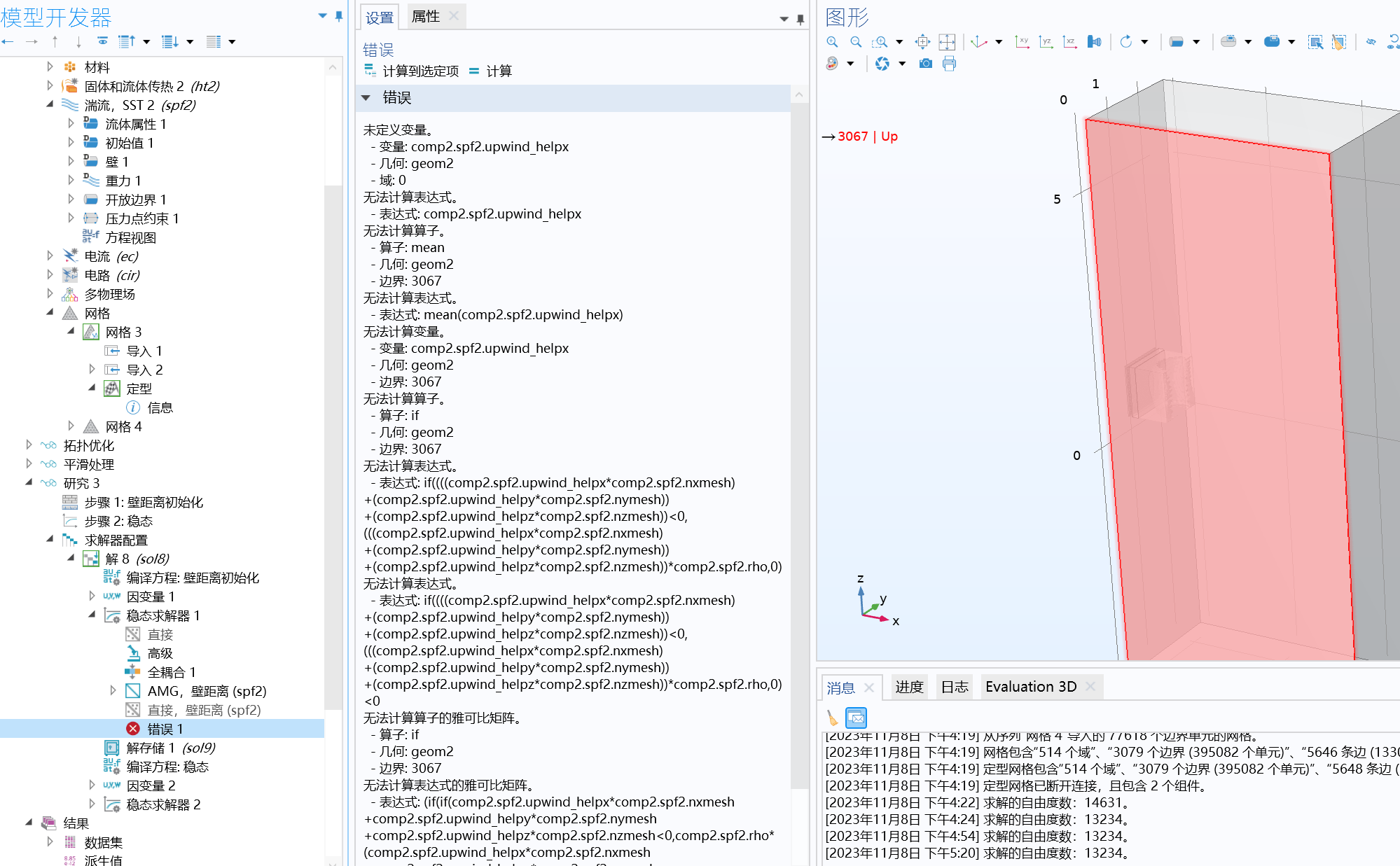
Task: Click the zoom out icon
Action: pos(856,42)
